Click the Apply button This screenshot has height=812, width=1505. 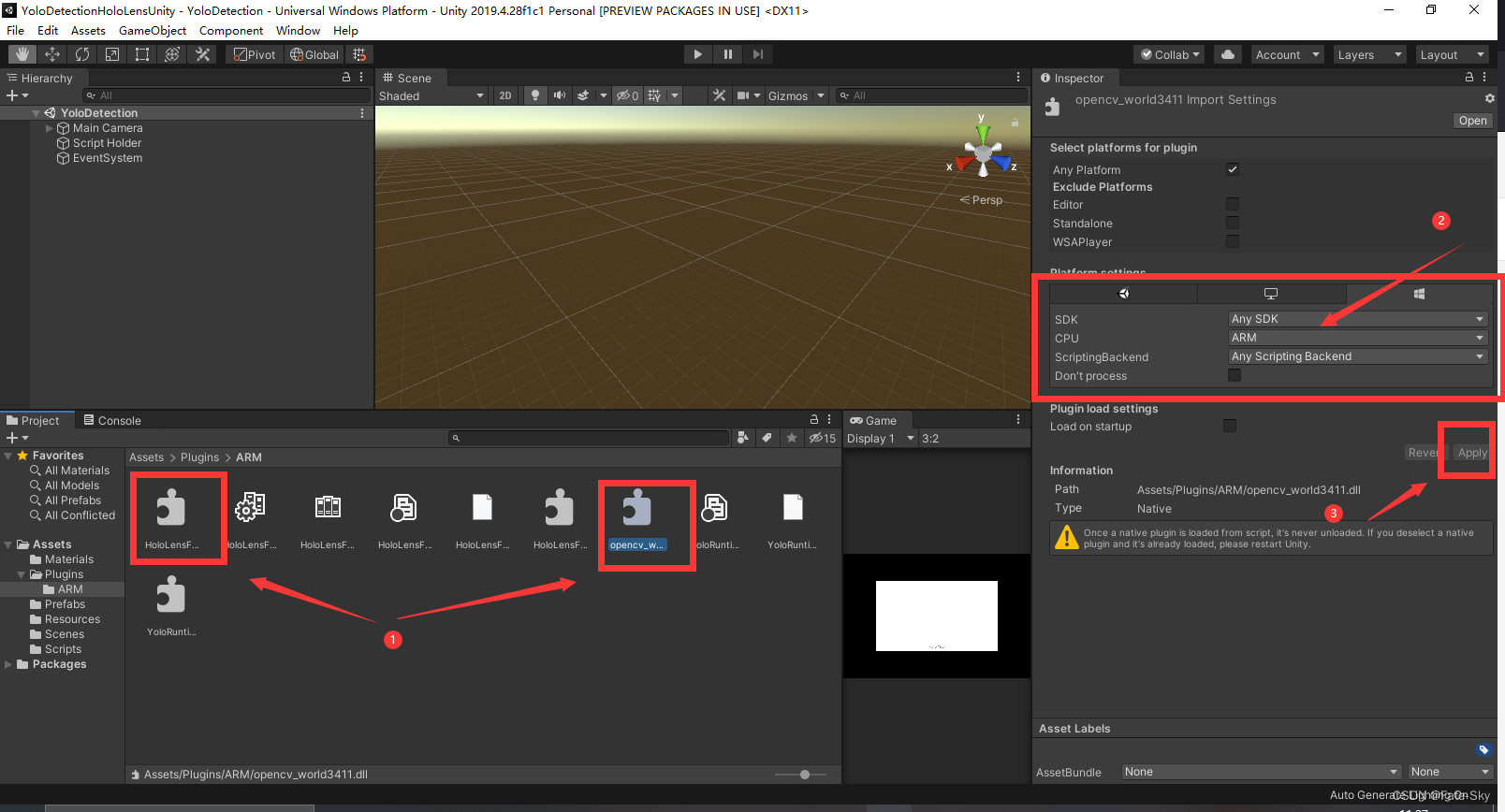(x=1472, y=453)
